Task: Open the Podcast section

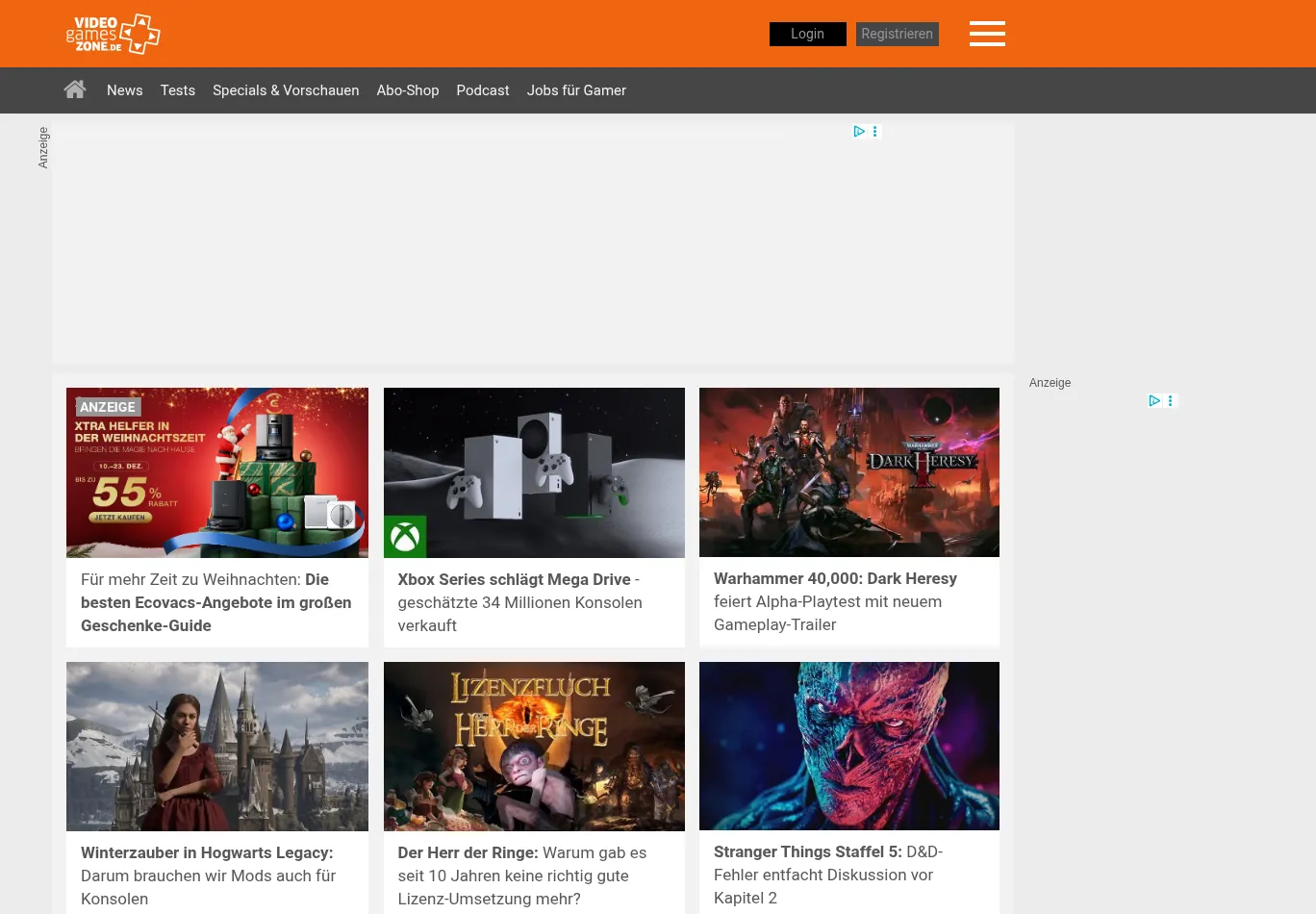Action: click(482, 90)
